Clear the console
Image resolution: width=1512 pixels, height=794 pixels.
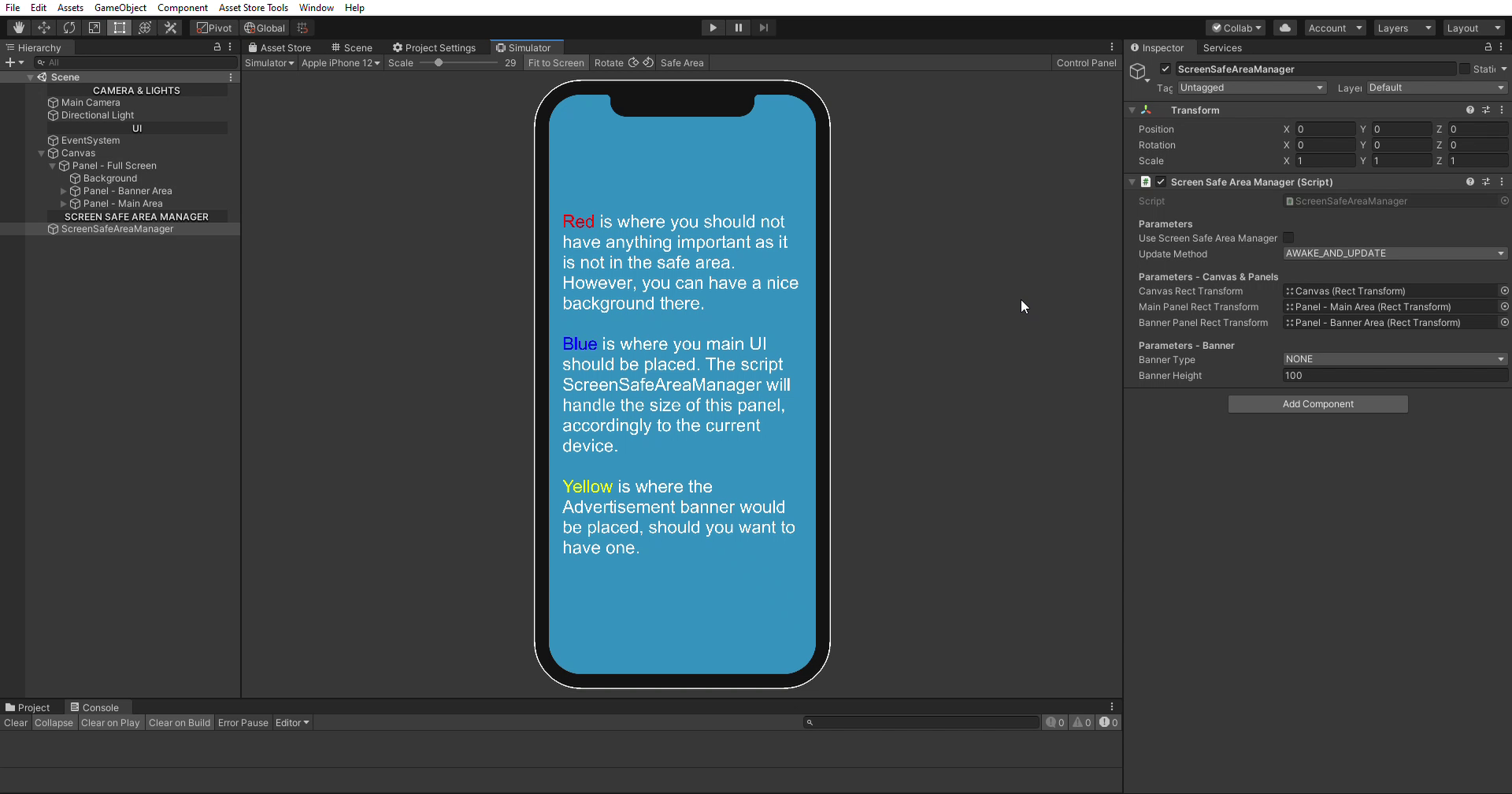click(x=16, y=722)
